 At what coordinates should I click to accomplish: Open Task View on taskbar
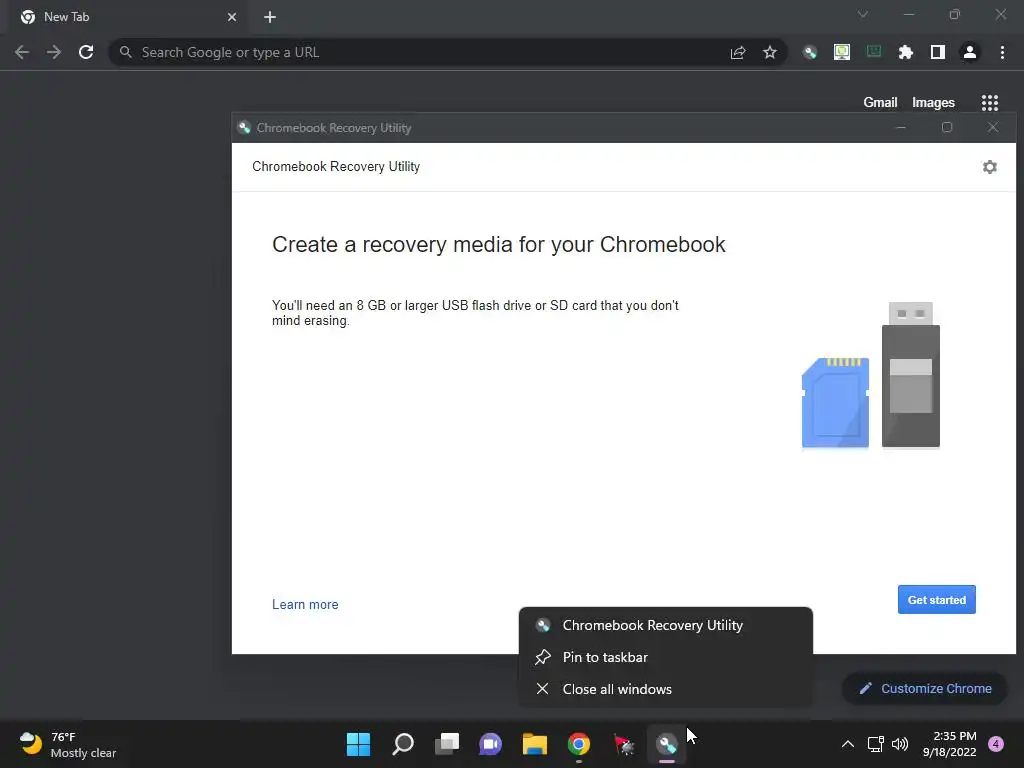[x=447, y=744]
